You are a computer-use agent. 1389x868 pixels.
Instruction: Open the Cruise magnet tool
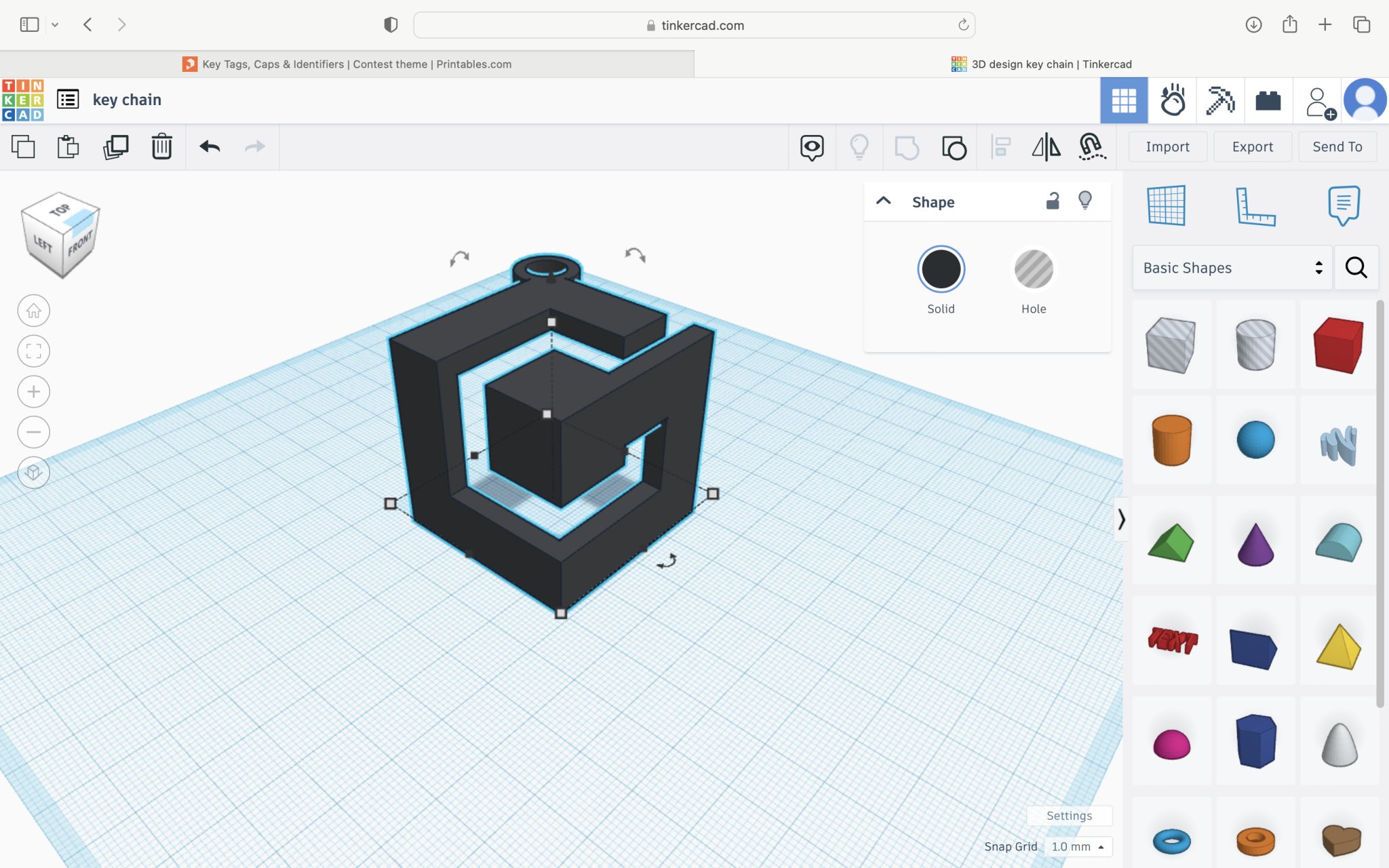pos(1092,146)
